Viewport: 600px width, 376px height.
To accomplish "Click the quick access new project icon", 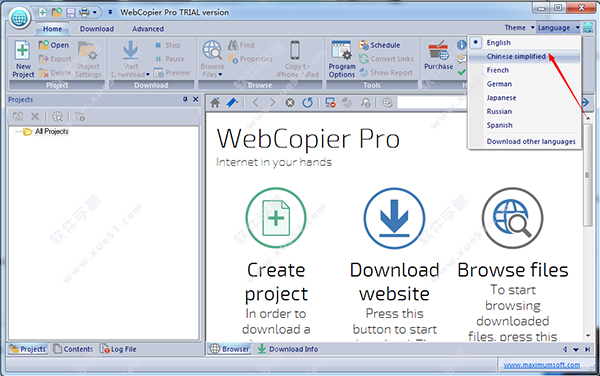I will [42, 13].
